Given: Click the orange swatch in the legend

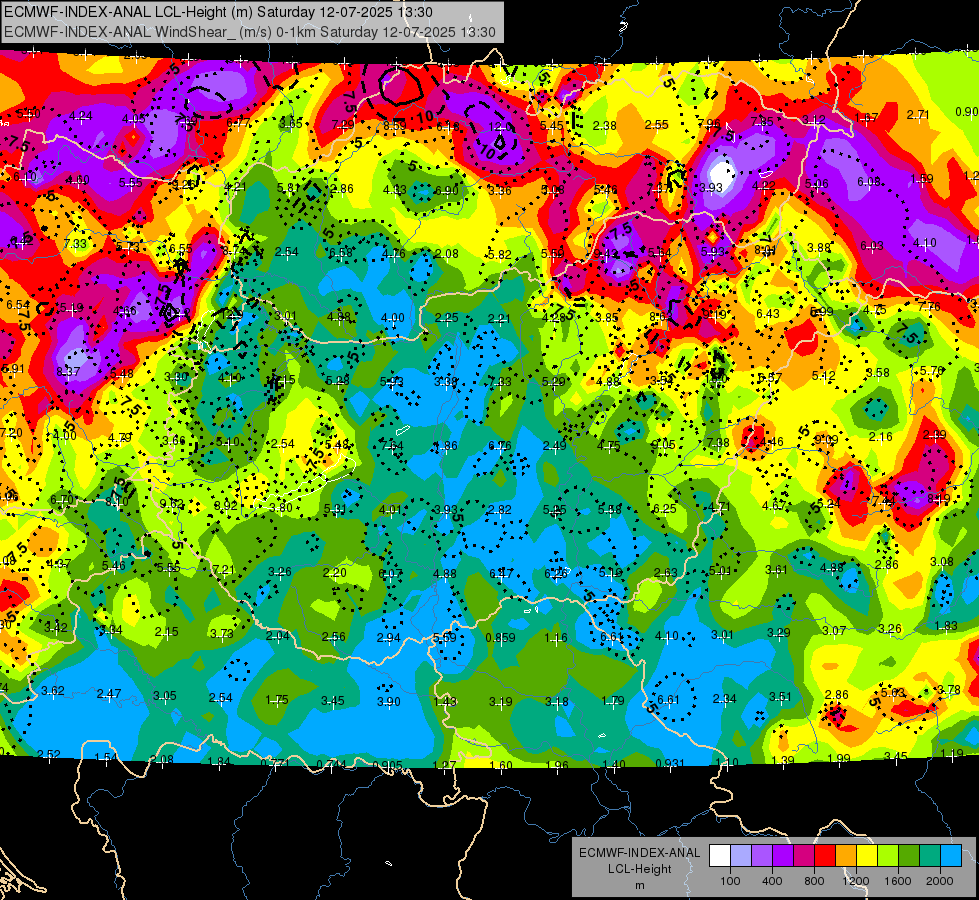Looking at the screenshot, I should (846, 856).
